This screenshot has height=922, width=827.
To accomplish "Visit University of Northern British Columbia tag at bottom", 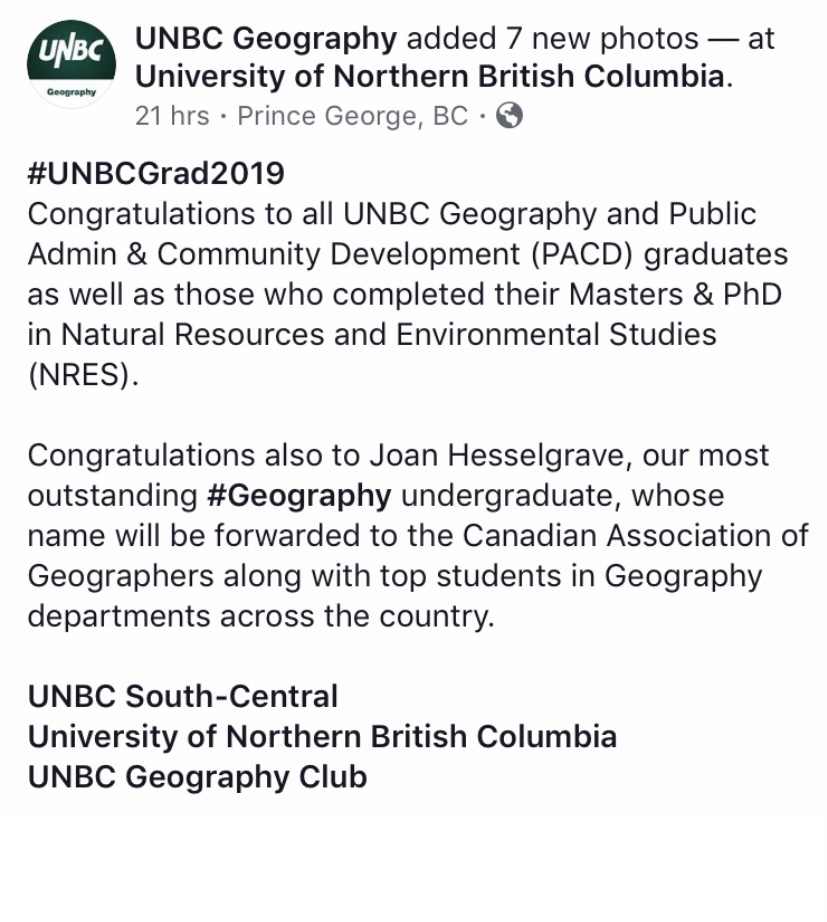I will pos(322,736).
